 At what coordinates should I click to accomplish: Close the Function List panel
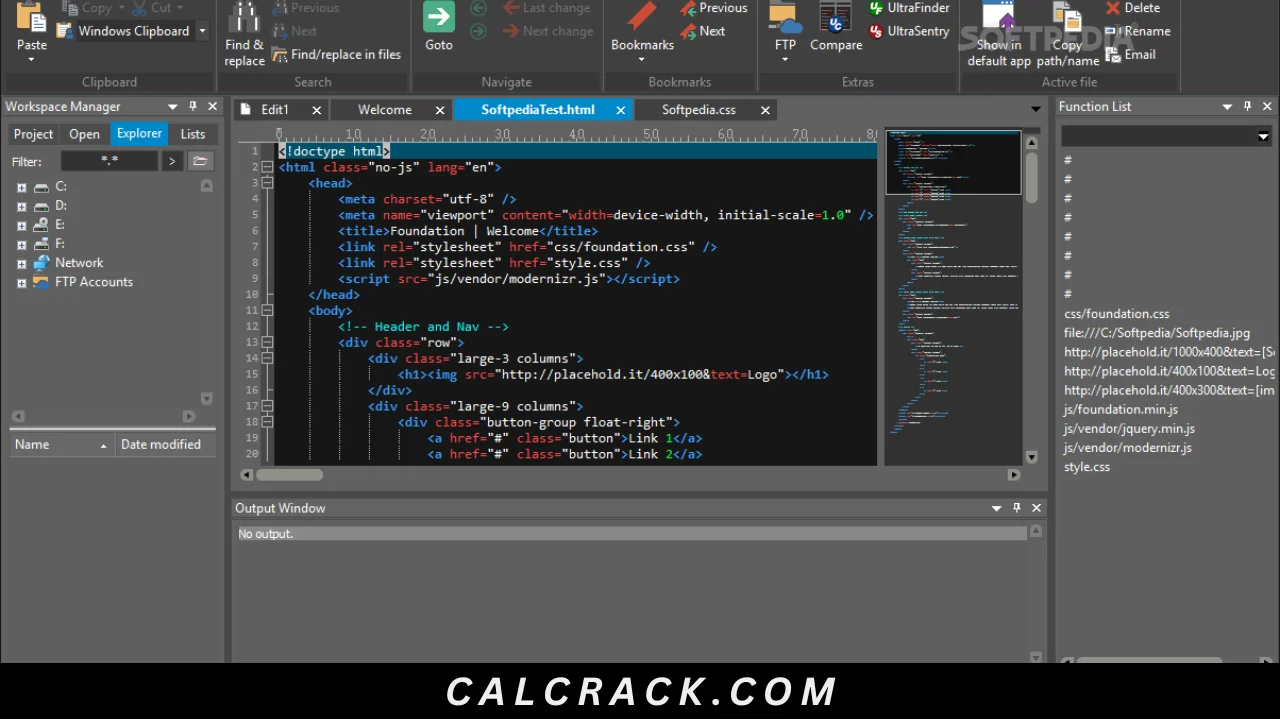pyautogui.click(x=1267, y=106)
